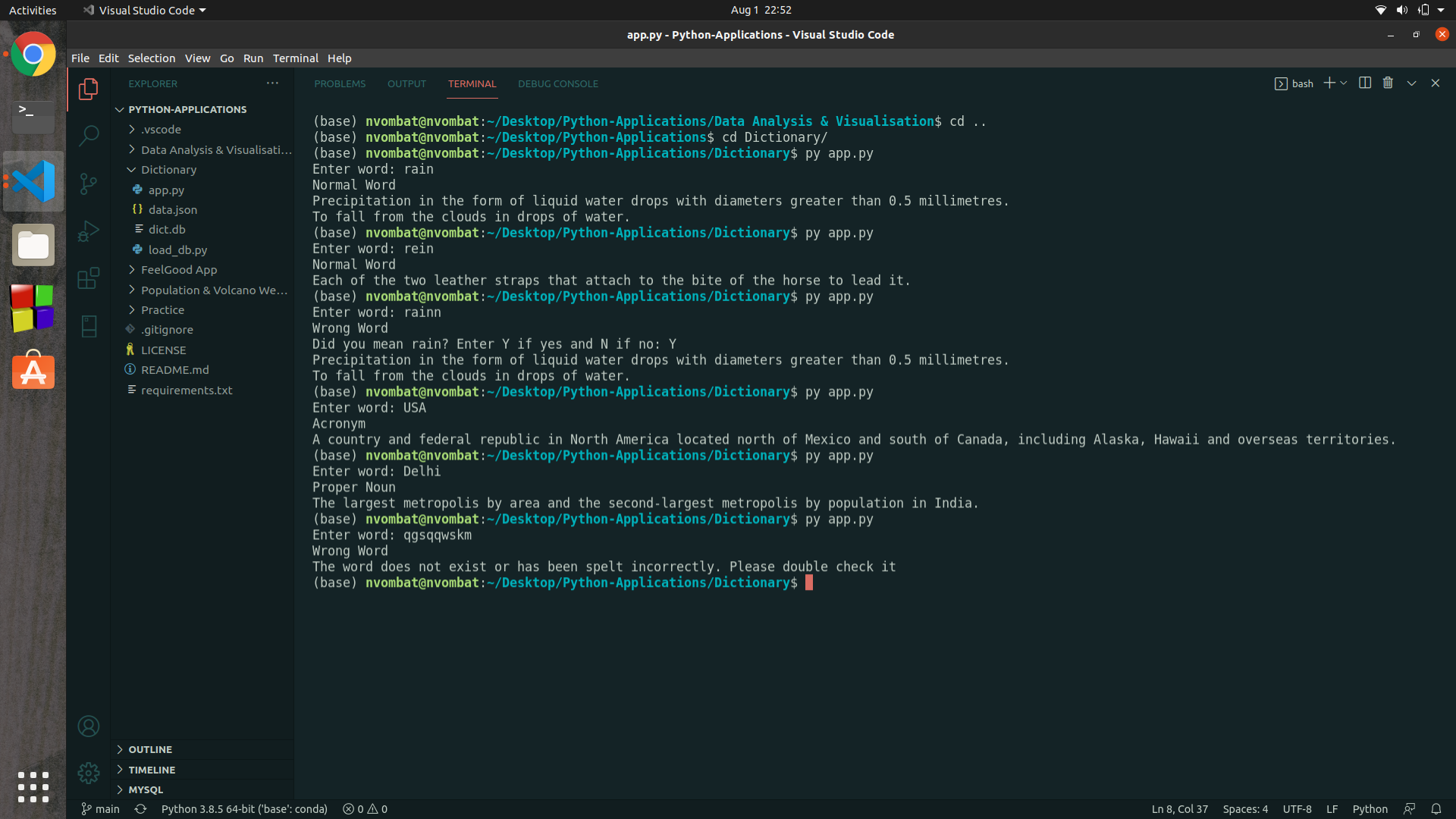Viewport: 1456px width, 819px height.
Task: Launch Google Chrome from the dock
Action: pos(33,54)
